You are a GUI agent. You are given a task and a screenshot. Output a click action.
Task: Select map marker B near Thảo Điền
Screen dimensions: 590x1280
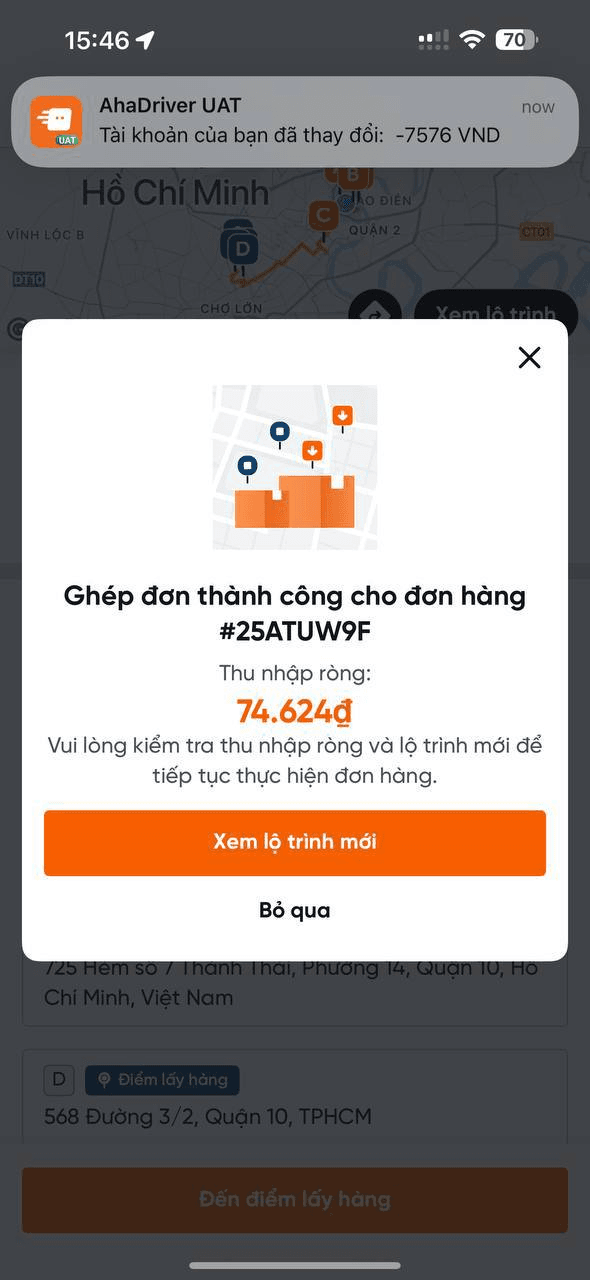click(x=352, y=177)
